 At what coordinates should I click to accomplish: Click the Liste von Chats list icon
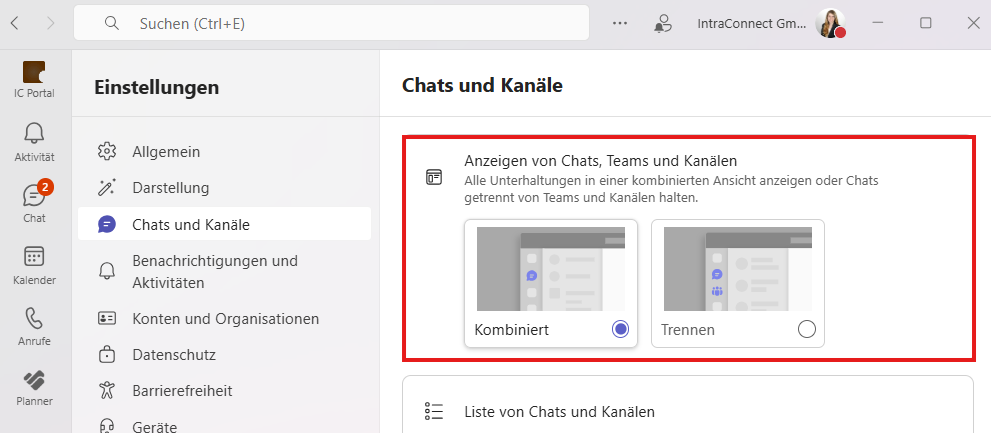[x=434, y=412]
